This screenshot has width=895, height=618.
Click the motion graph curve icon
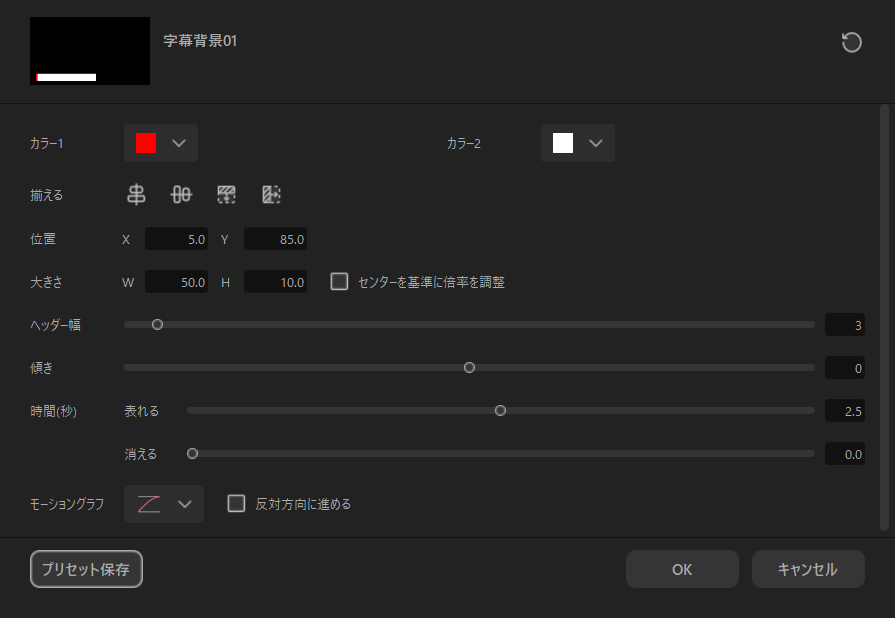pyautogui.click(x=148, y=504)
